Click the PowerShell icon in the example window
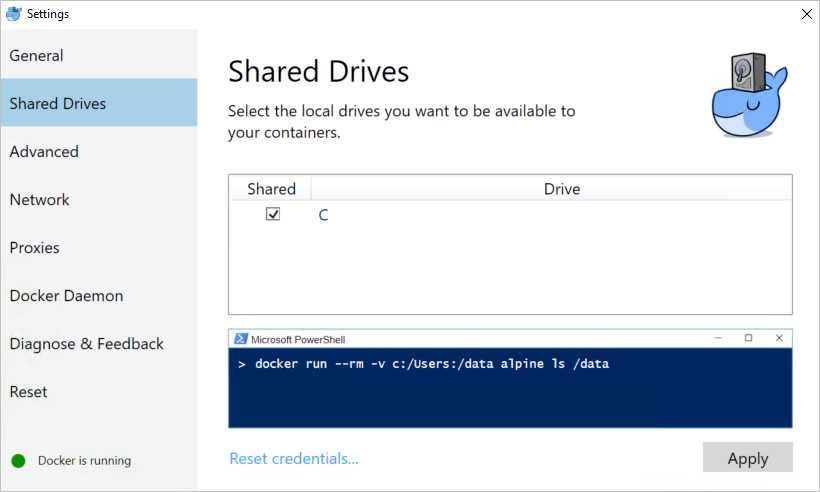Screen dimensions: 820x492 coord(241,339)
